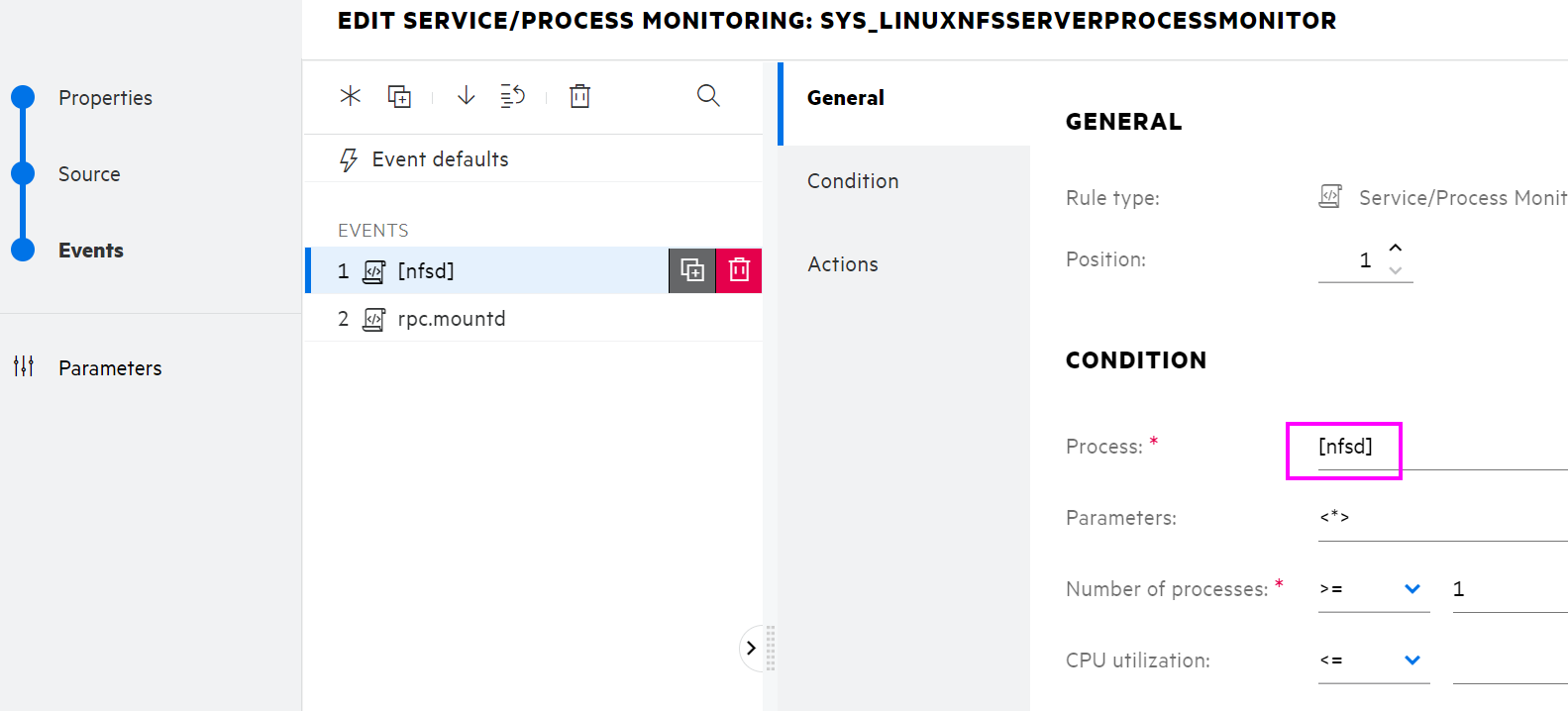Click the duplicate icon in the events toolbar

(399, 96)
